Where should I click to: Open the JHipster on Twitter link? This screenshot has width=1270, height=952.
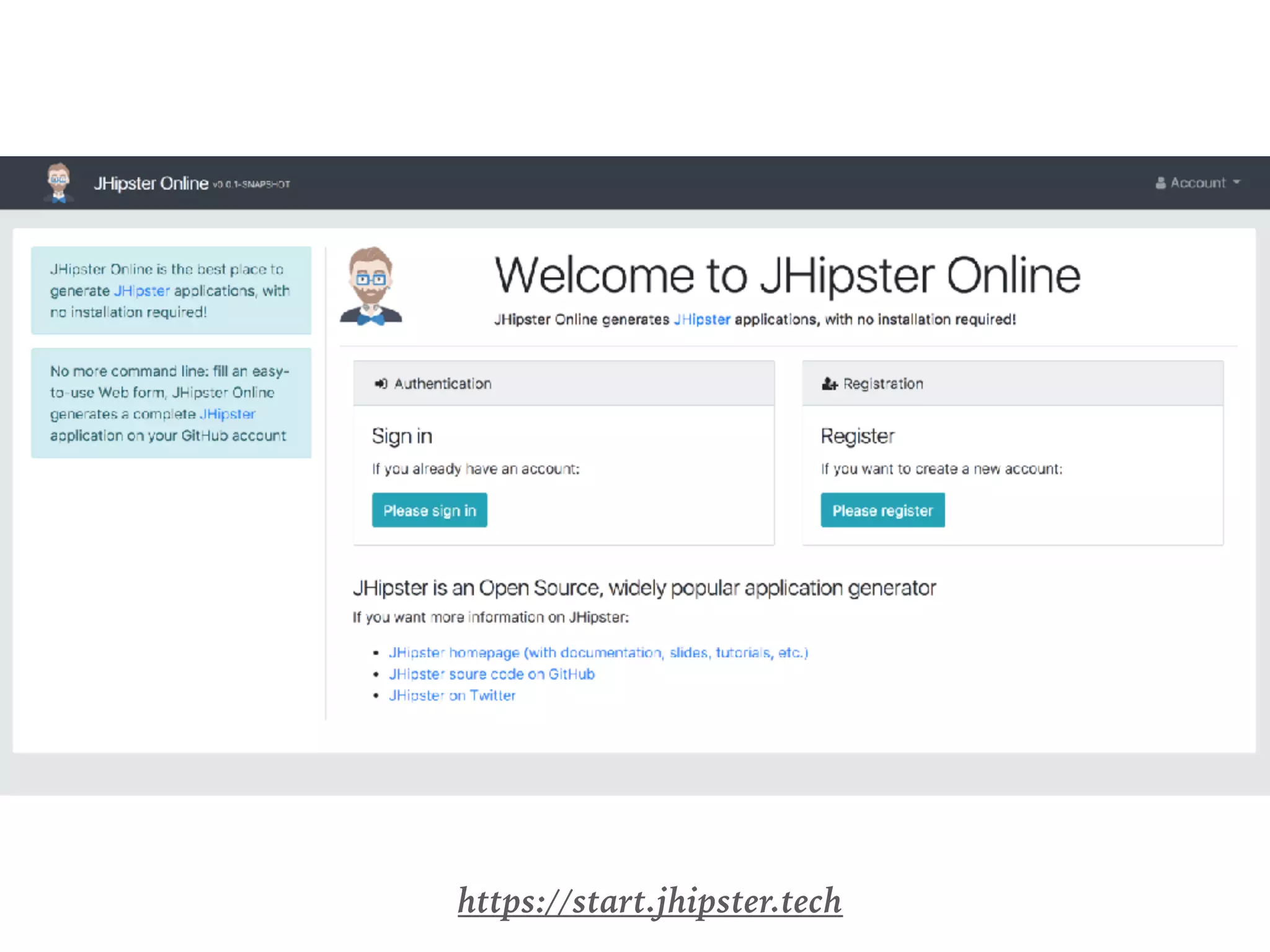(x=452, y=695)
